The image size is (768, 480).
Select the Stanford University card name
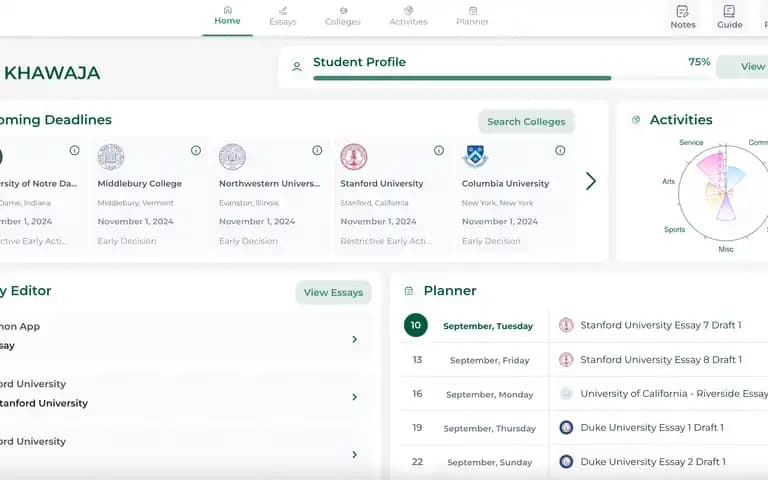click(382, 184)
